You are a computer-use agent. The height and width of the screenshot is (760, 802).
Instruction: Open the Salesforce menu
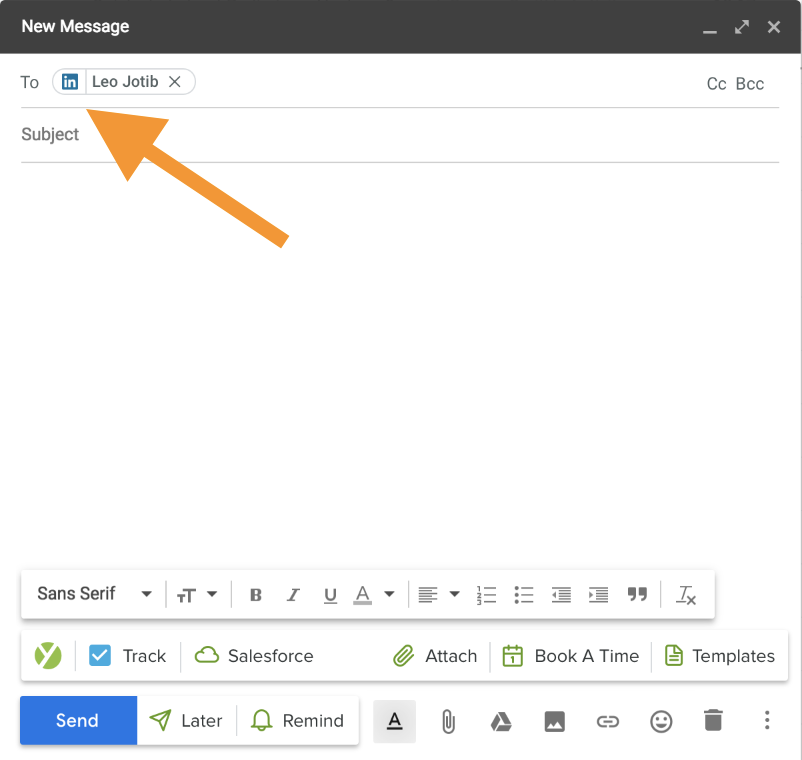(x=254, y=656)
